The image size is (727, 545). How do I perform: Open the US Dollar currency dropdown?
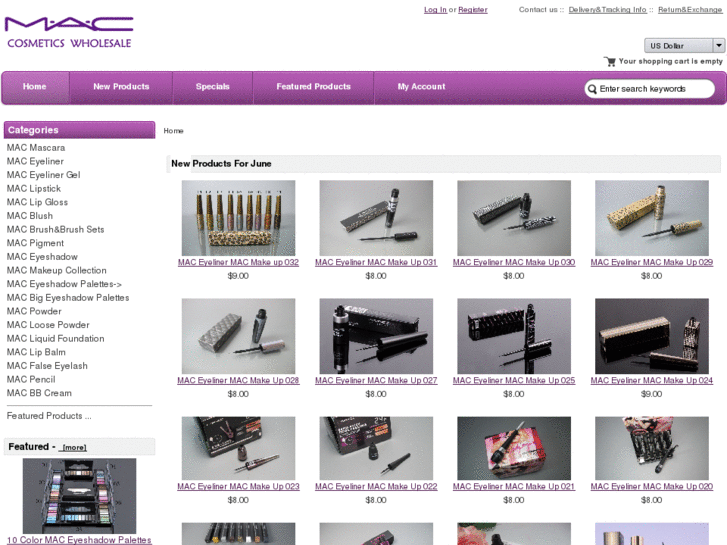684,45
